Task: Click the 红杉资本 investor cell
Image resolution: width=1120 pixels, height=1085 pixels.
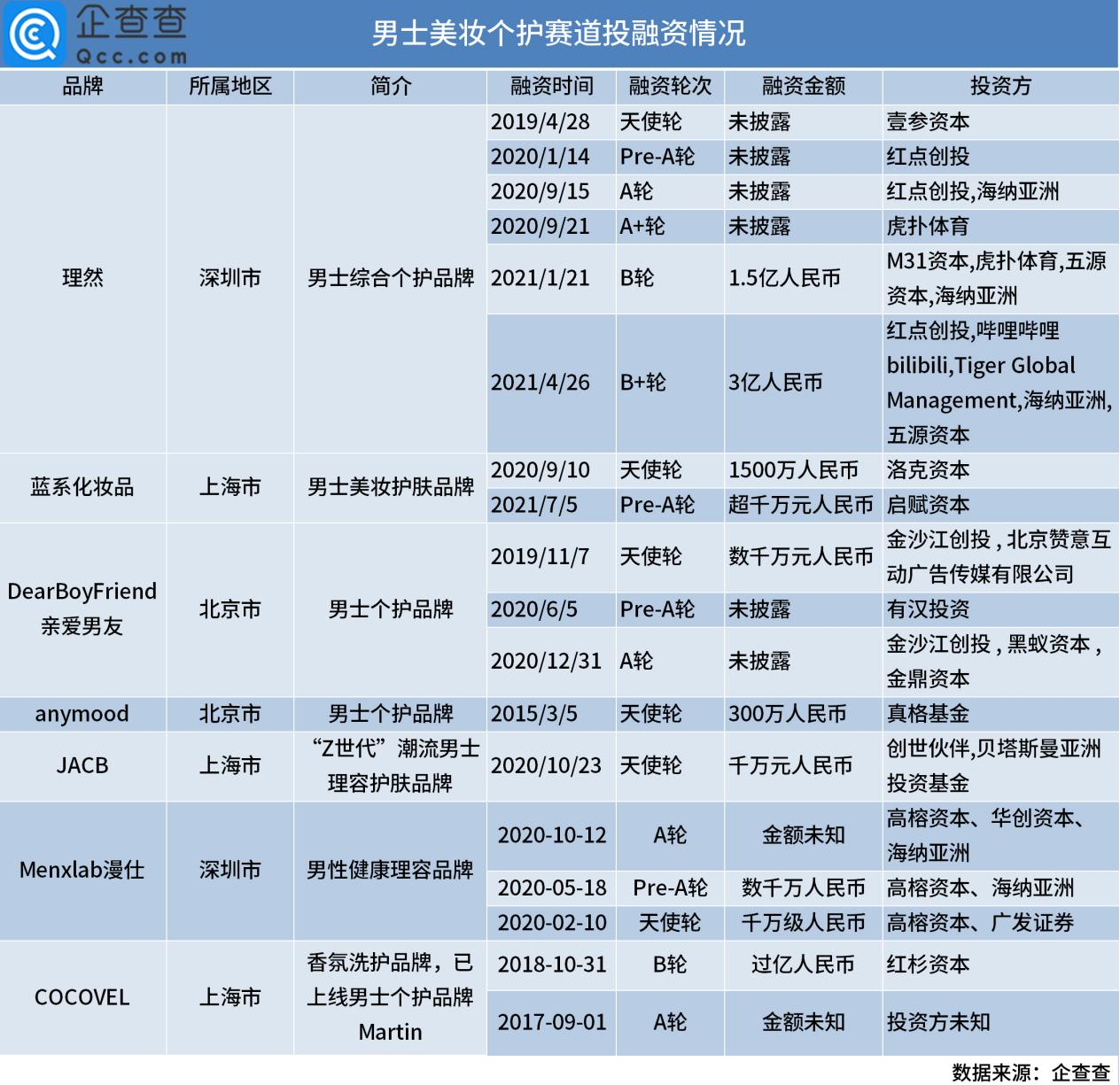Action: (1001, 965)
